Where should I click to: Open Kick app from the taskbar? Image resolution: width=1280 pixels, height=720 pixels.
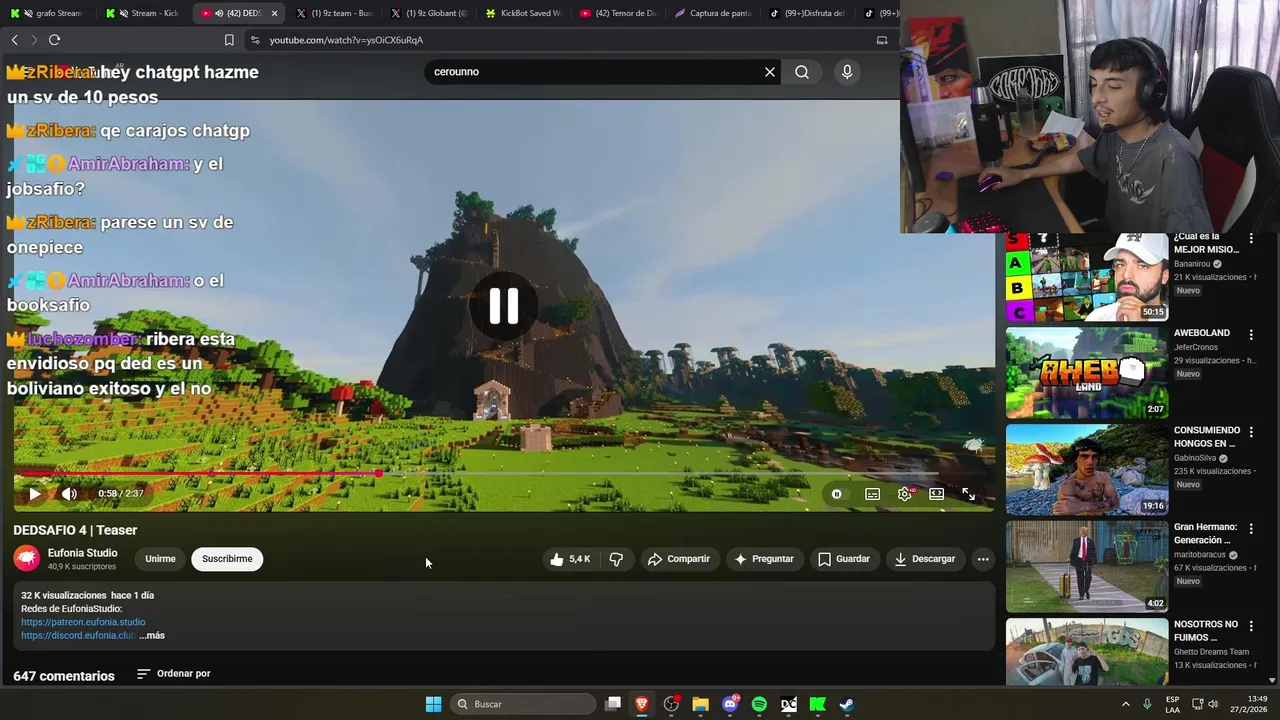(x=817, y=704)
